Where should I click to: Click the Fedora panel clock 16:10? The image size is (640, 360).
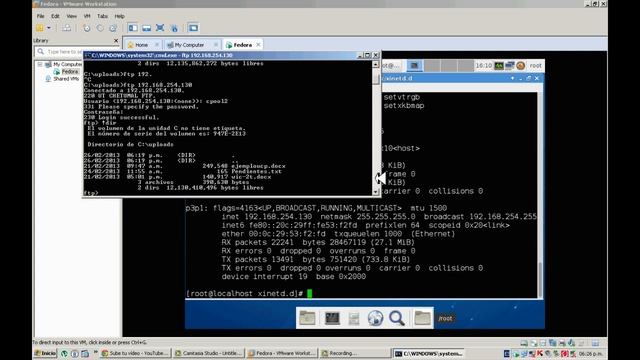point(484,65)
